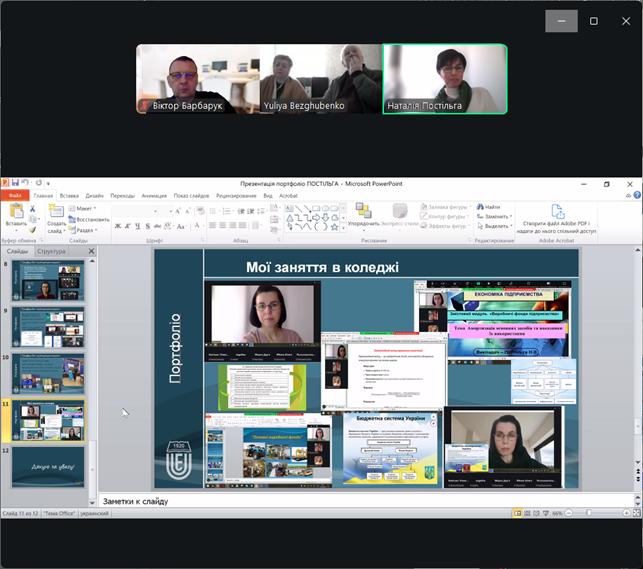Image resolution: width=643 pixels, height=569 pixels.
Task: Switch to the Переходы ribbon tab
Action: coord(122,196)
